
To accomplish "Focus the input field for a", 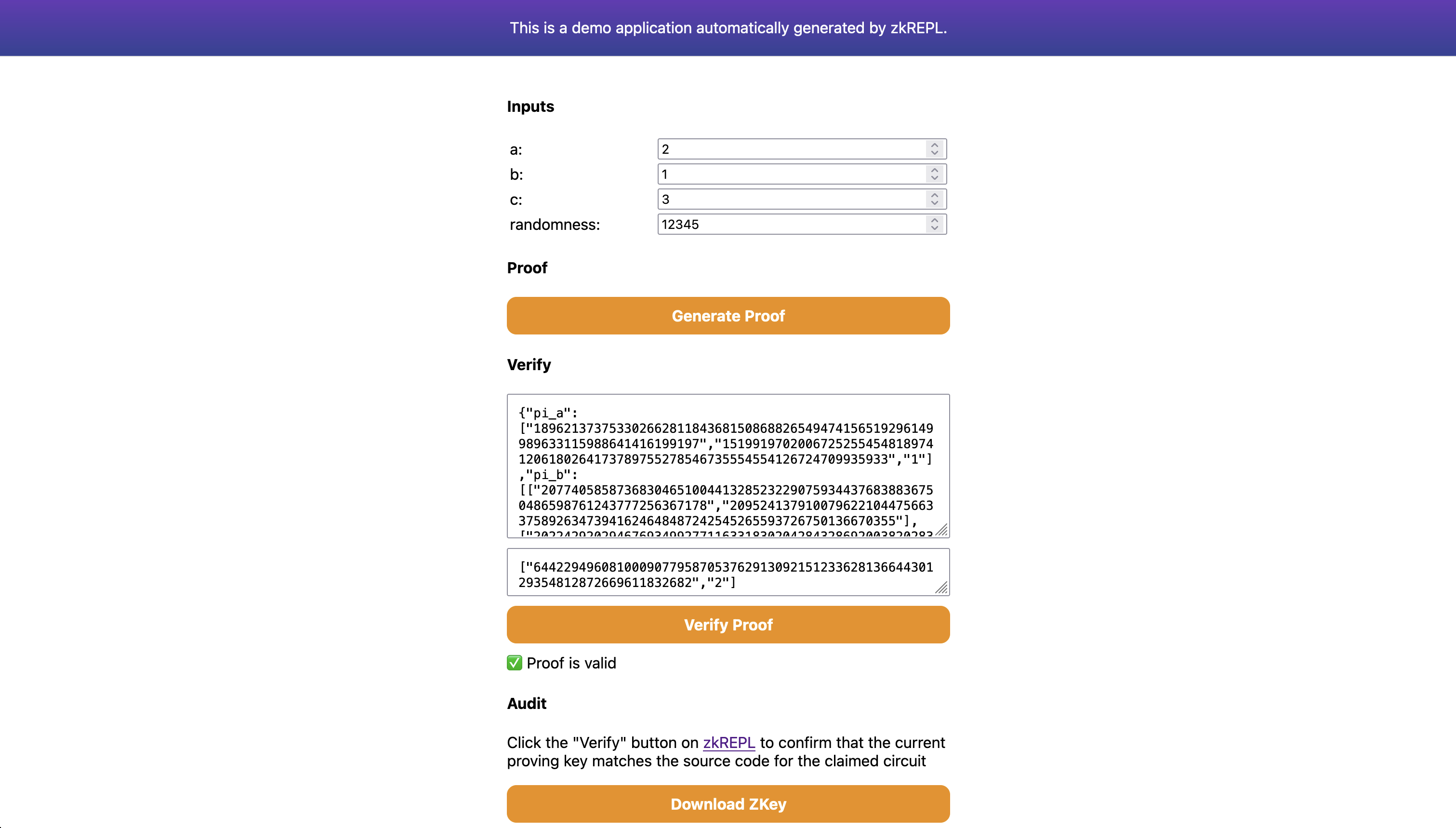I will (790, 149).
